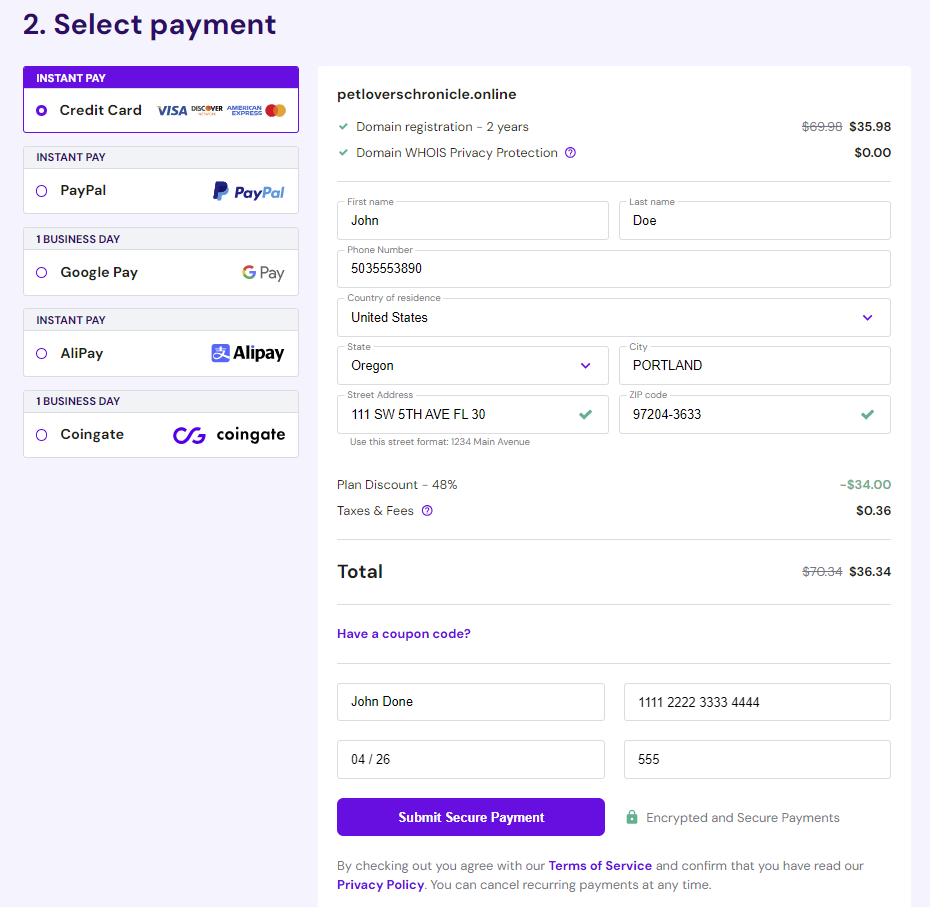The image size is (930, 907).
Task: Open the Terms of Service link
Action: tap(600, 866)
